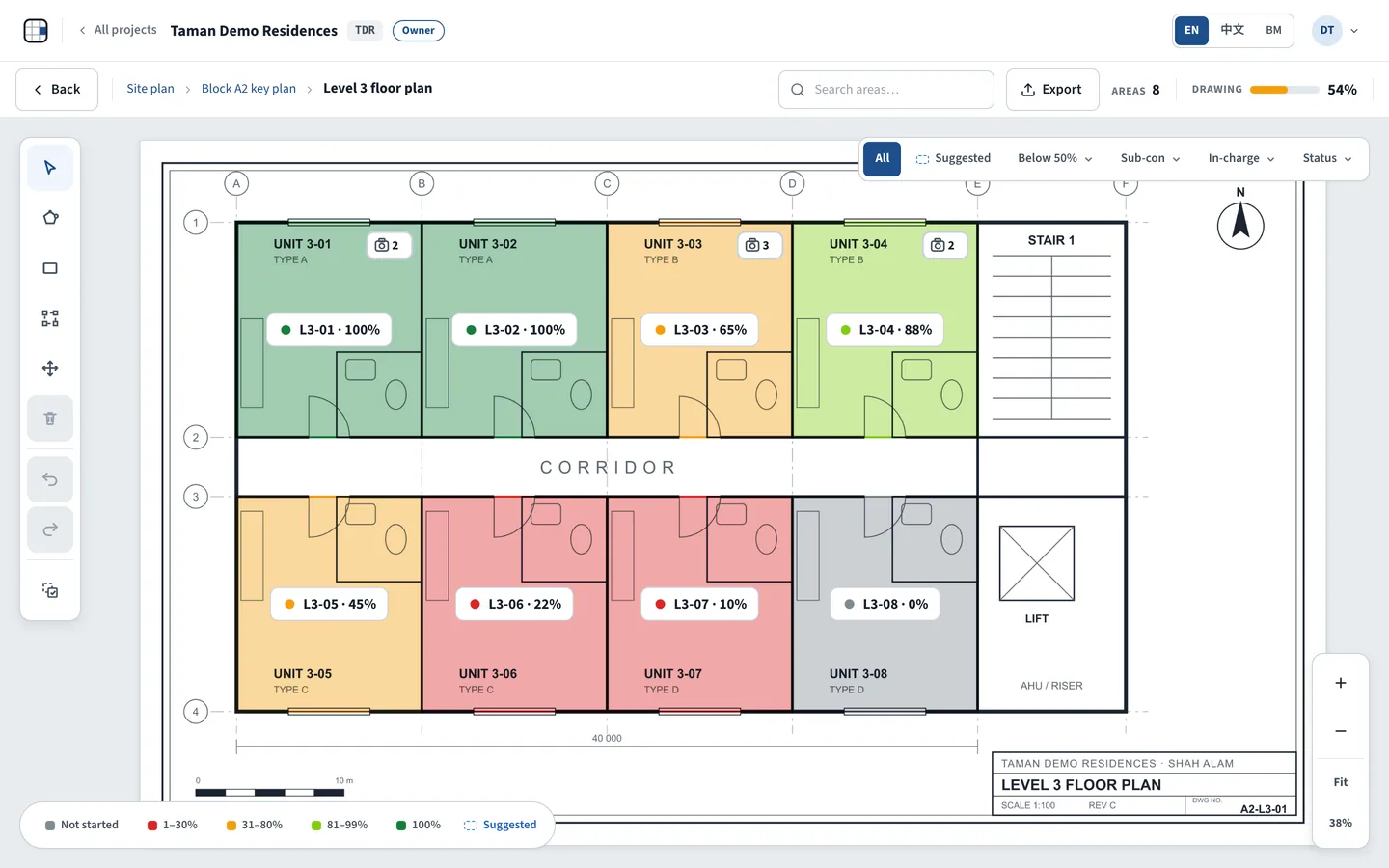Expand the In-charge filter
1389x868 pixels.
pyautogui.click(x=1241, y=158)
